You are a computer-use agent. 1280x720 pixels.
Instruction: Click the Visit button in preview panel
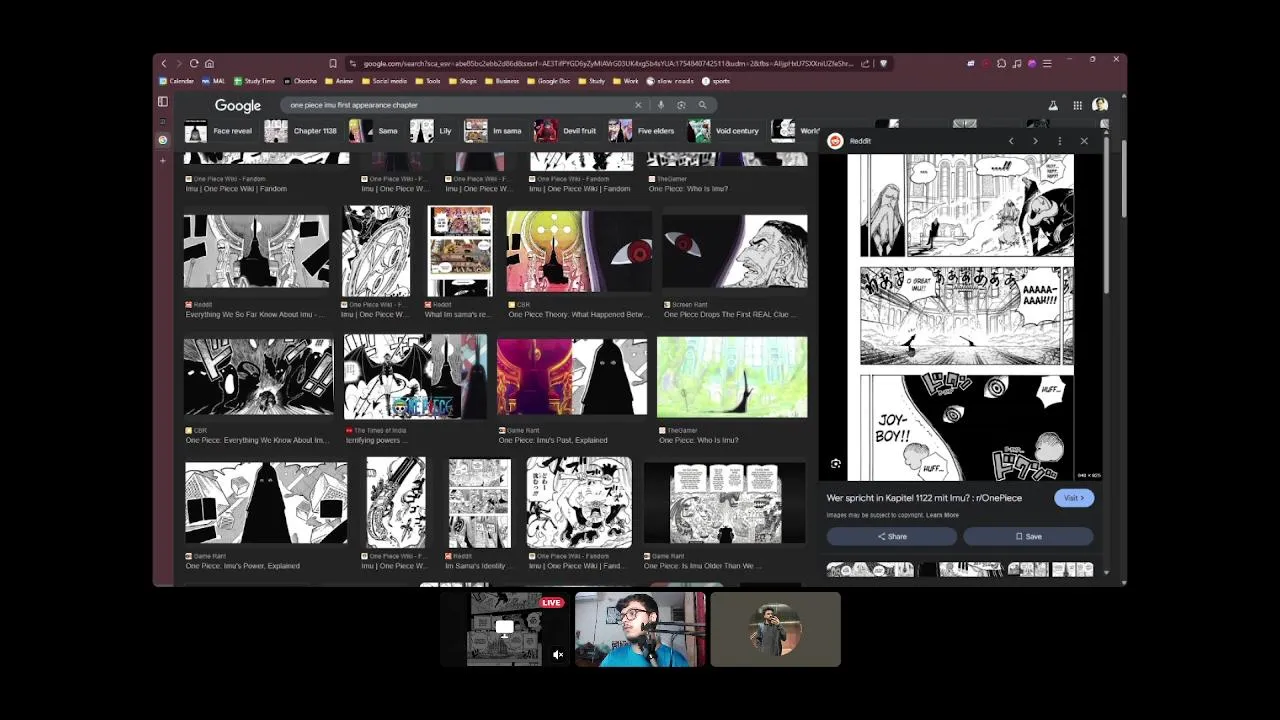1074,498
